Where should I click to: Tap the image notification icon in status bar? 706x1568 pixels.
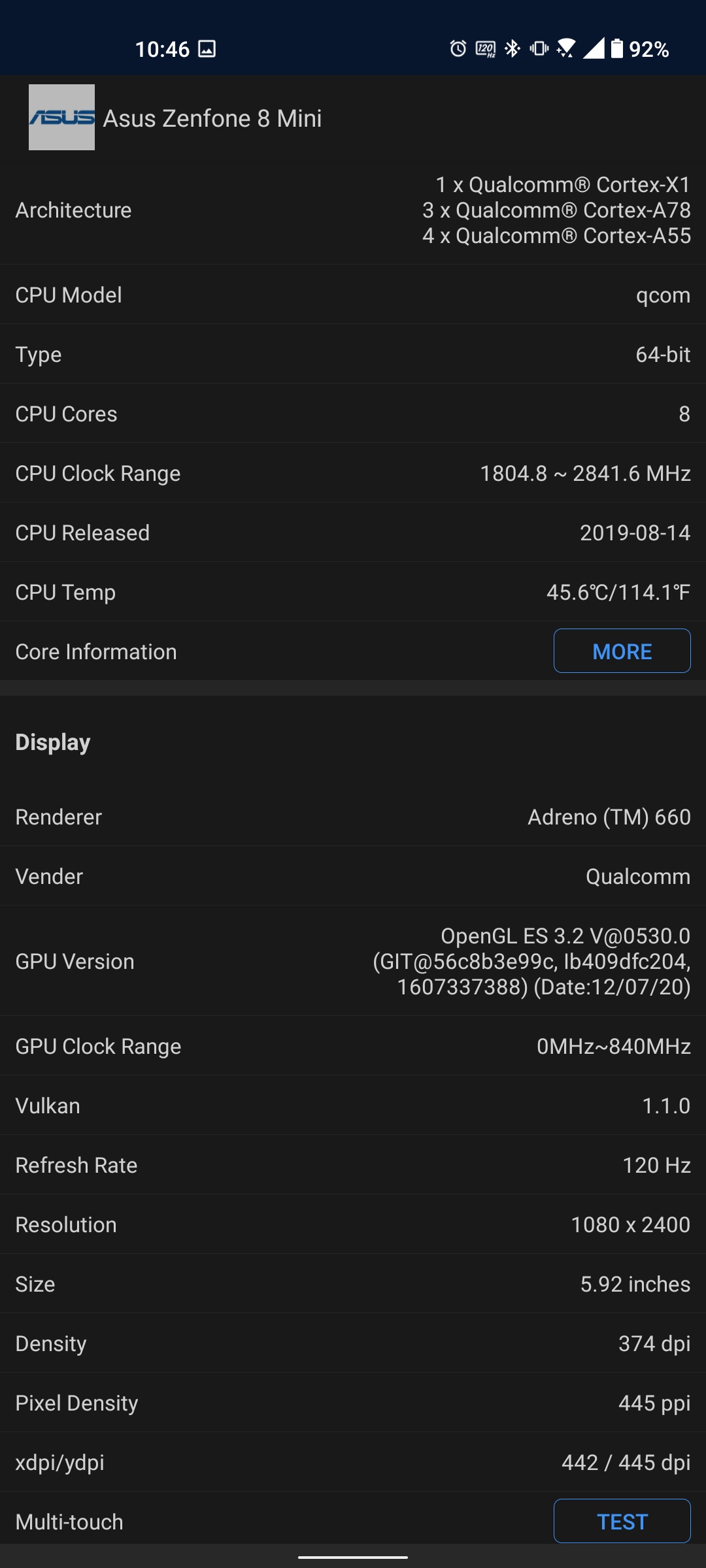[x=207, y=49]
